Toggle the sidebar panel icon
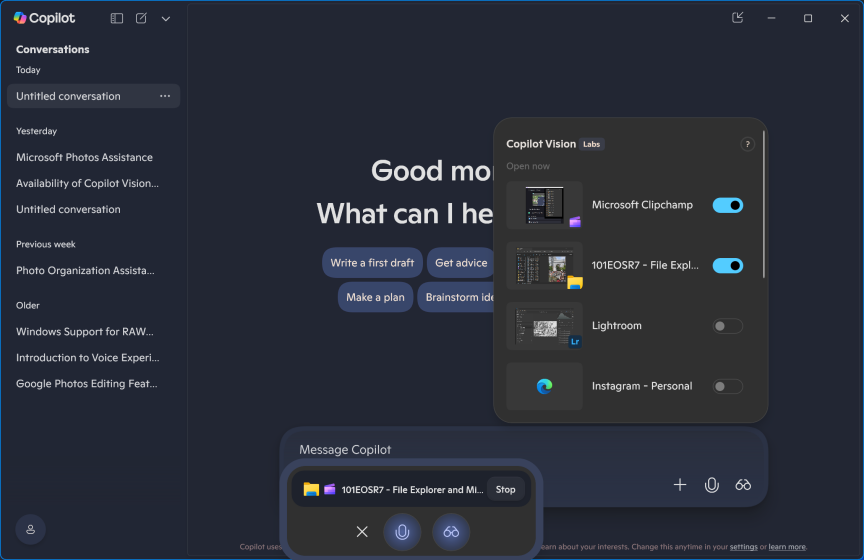The width and height of the screenshot is (864, 560). pos(117,18)
